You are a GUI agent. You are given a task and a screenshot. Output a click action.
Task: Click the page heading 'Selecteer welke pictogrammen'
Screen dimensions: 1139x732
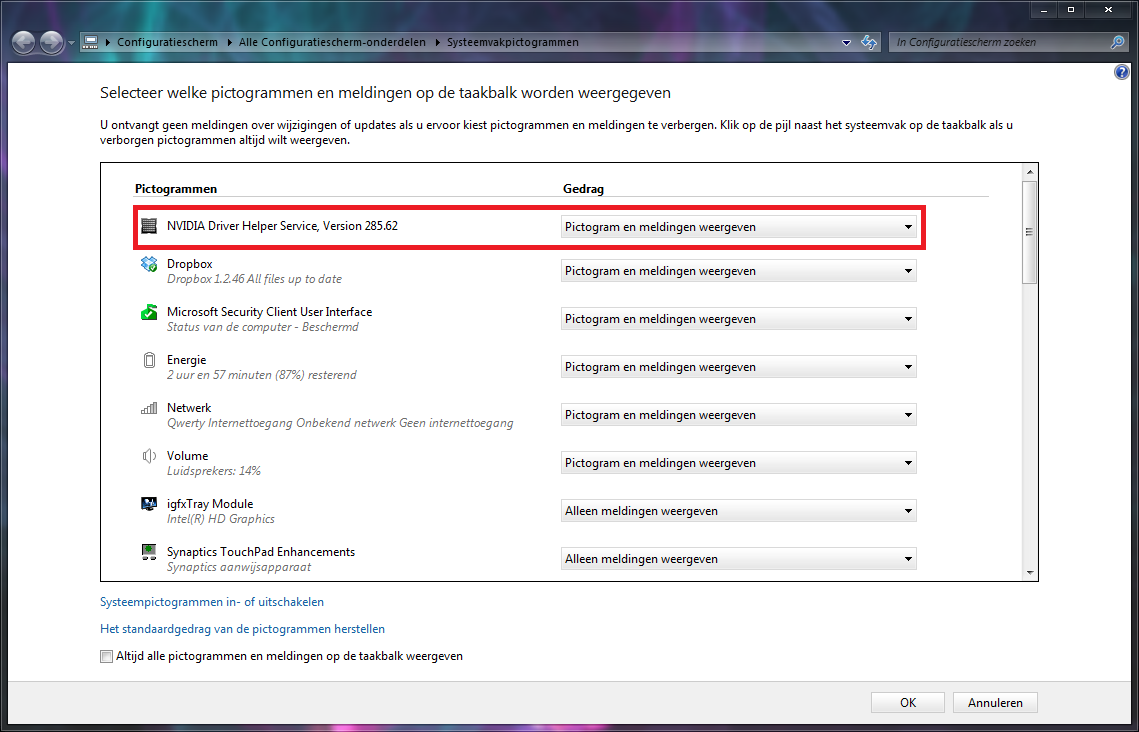385,93
